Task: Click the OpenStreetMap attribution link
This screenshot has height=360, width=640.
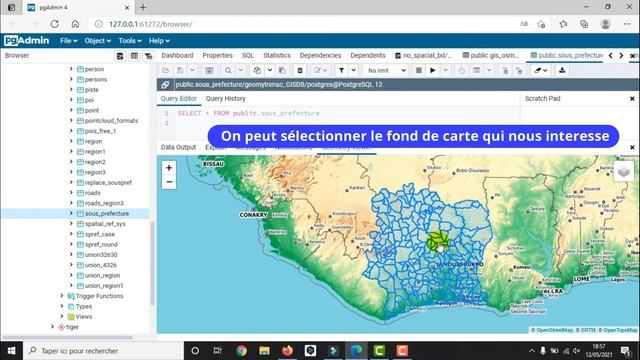Action: (x=554, y=330)
